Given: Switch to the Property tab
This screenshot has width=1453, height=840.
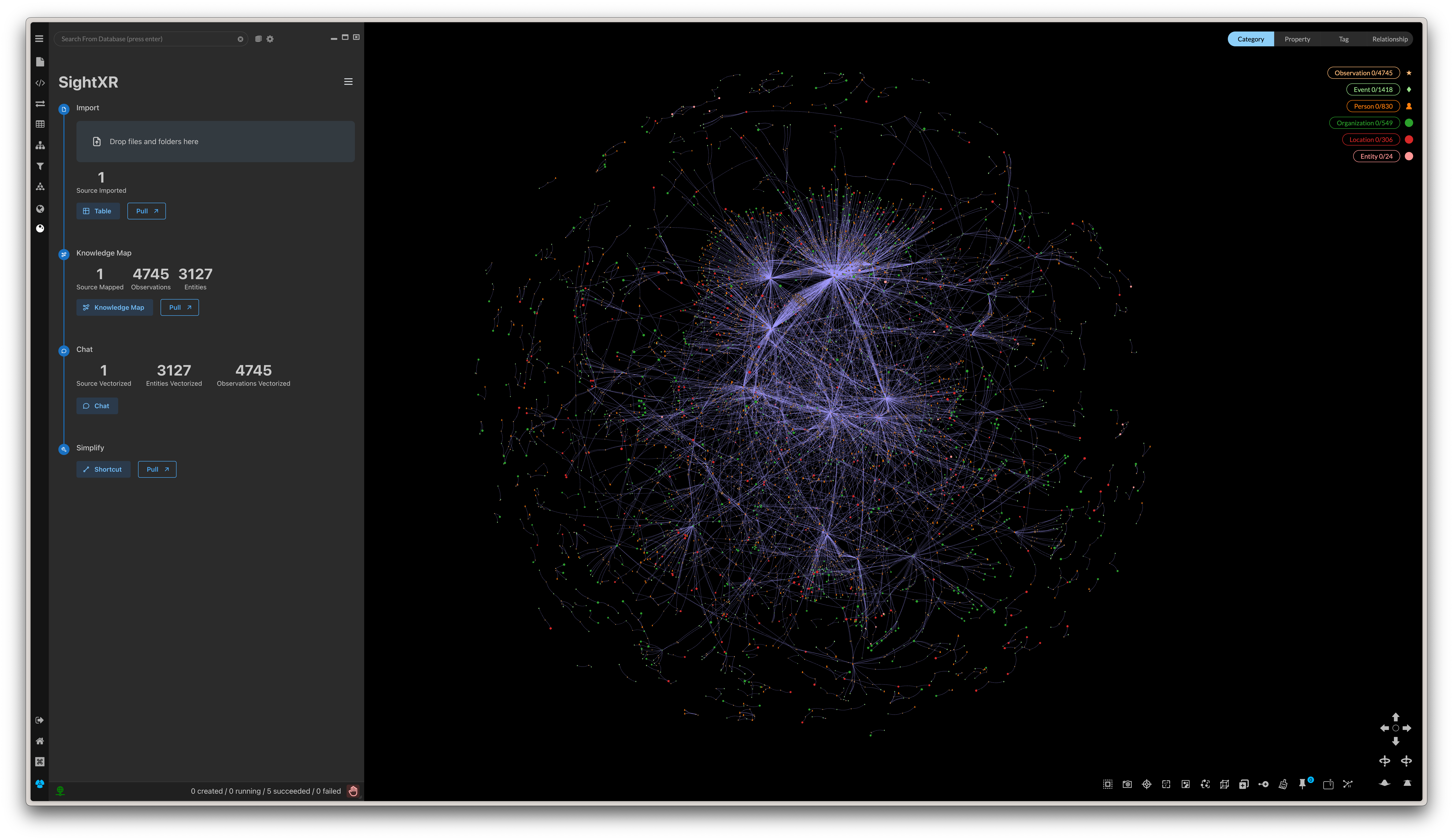Looking at the screenshot, I should [1297, 39].
